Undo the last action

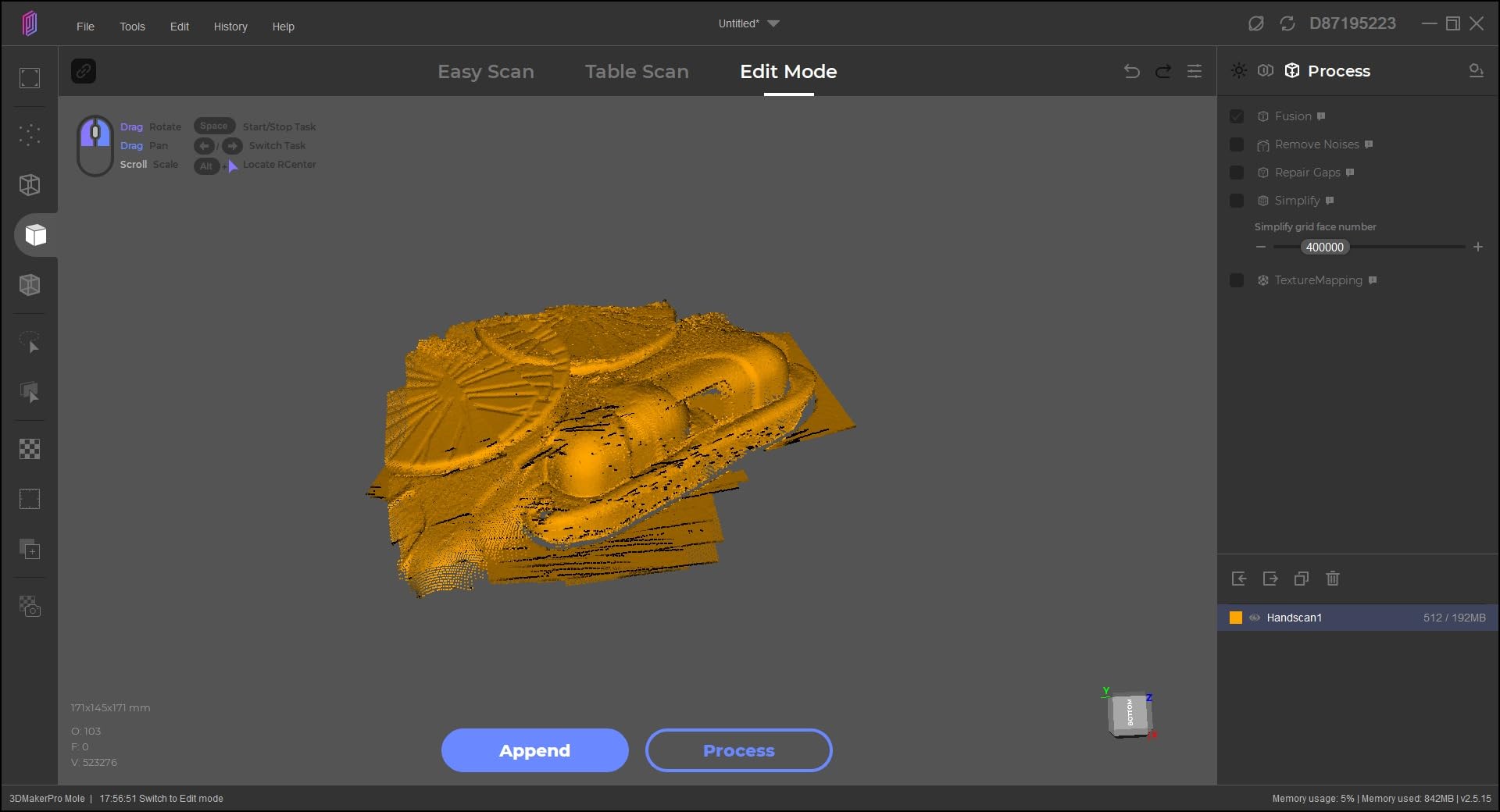click(1131, 71)
